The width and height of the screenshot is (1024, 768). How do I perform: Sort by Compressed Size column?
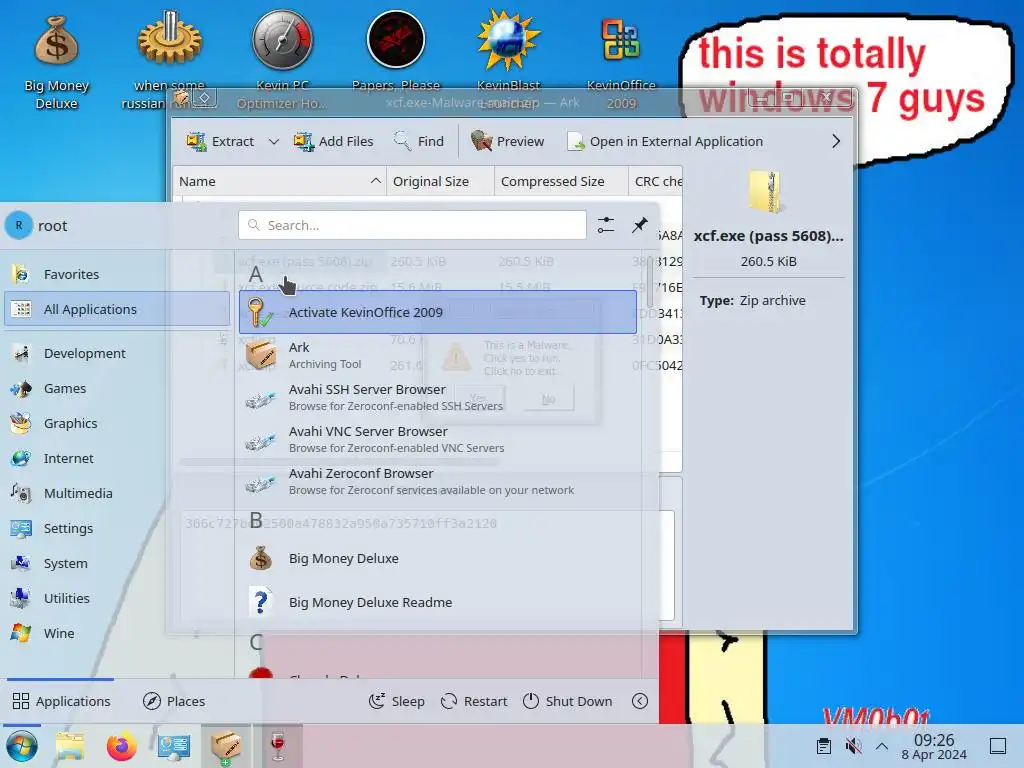tap(561, 182)
